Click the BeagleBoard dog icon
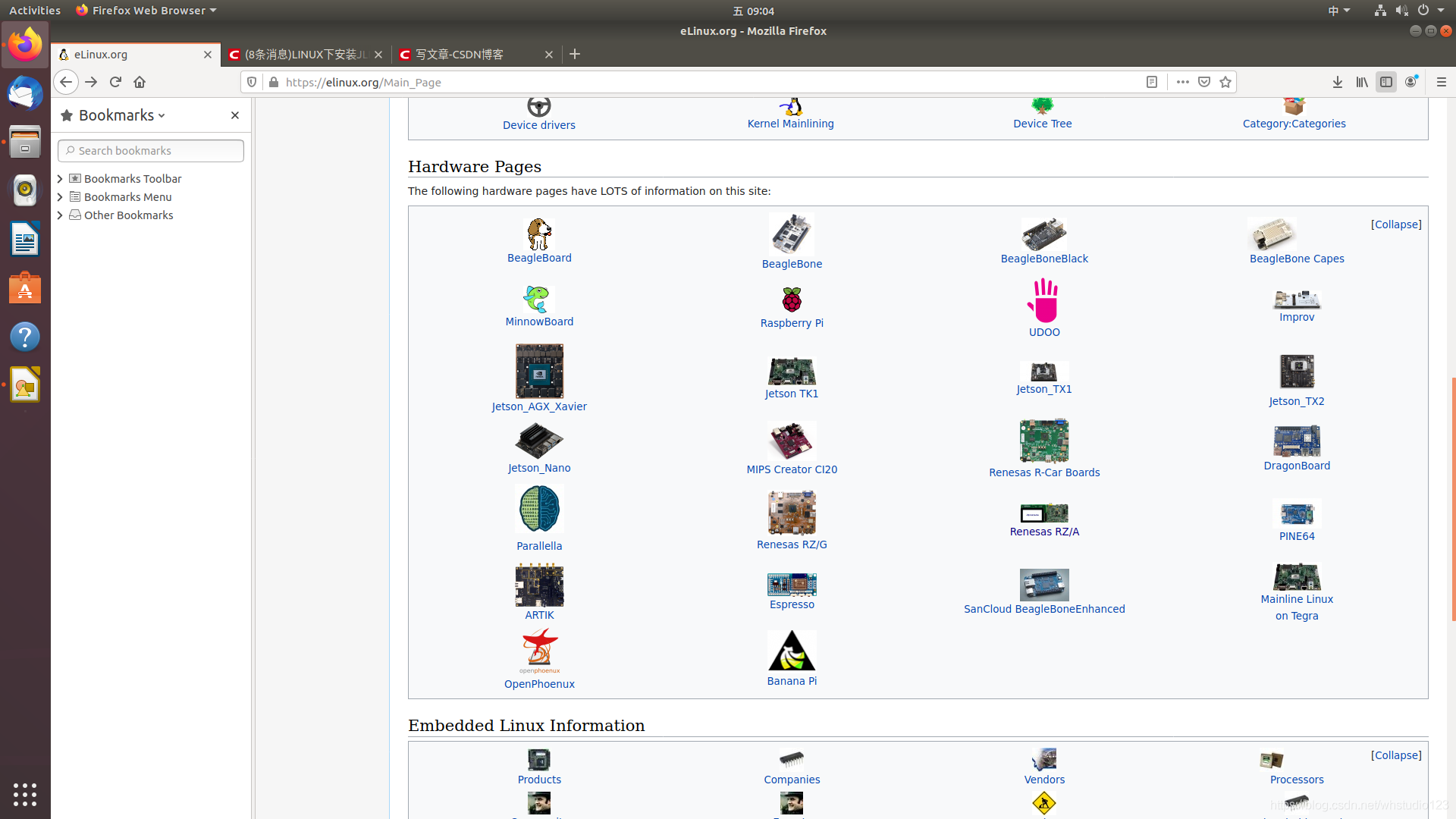The width and height of the screenshot is (1456, 819). pos(539,234)
